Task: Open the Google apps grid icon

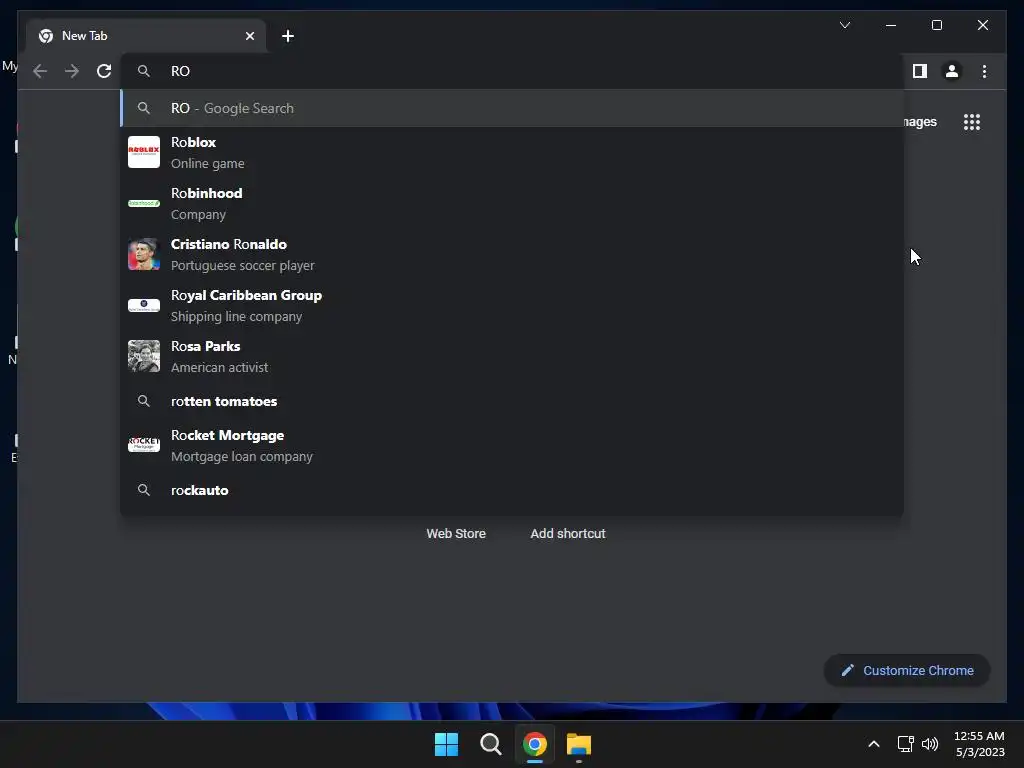Action: coord(972,122)
